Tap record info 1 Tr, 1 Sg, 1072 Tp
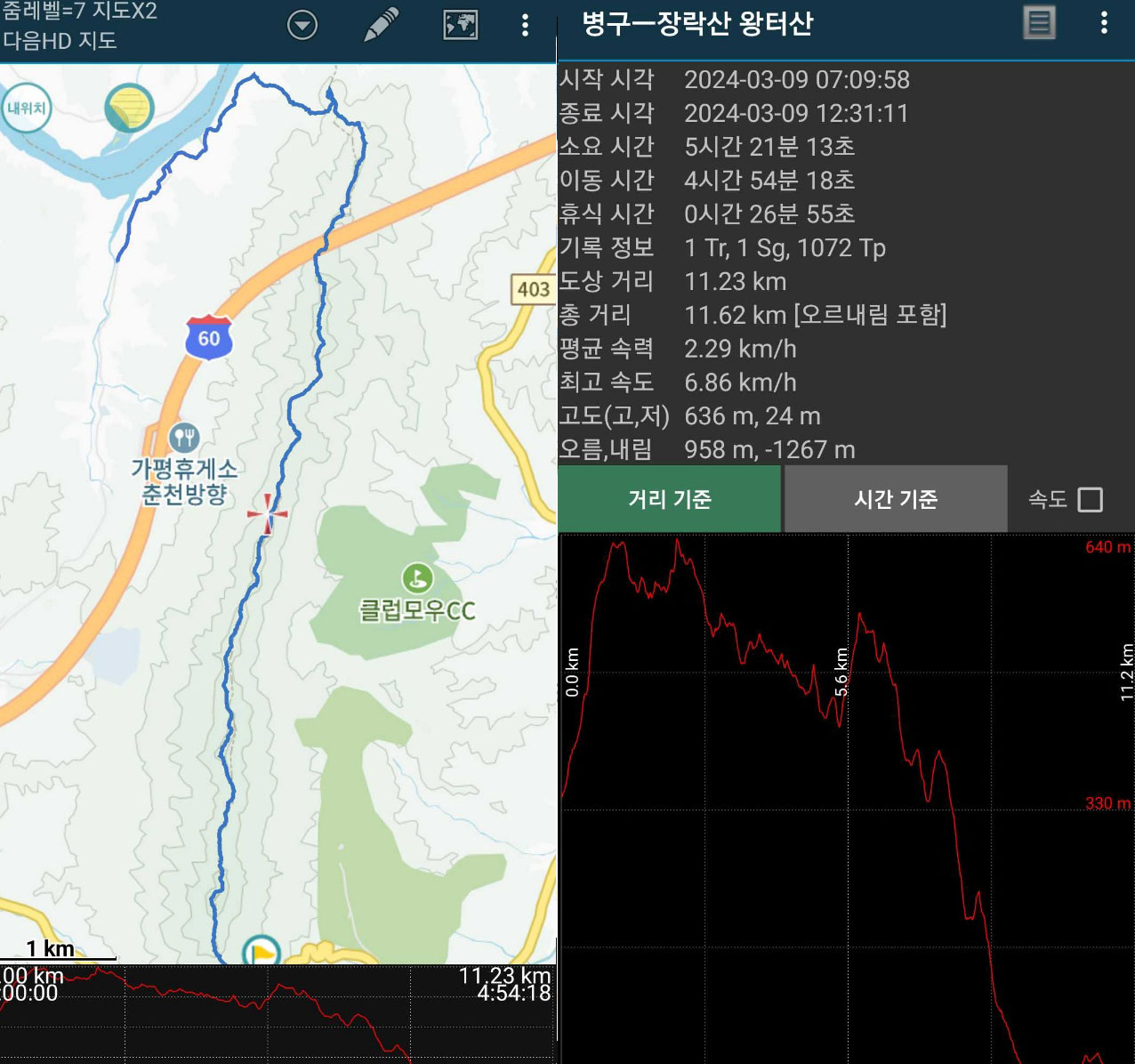Image resolution: width=1135 pixels, height=1064 pixels. click(x=785, y=248)
